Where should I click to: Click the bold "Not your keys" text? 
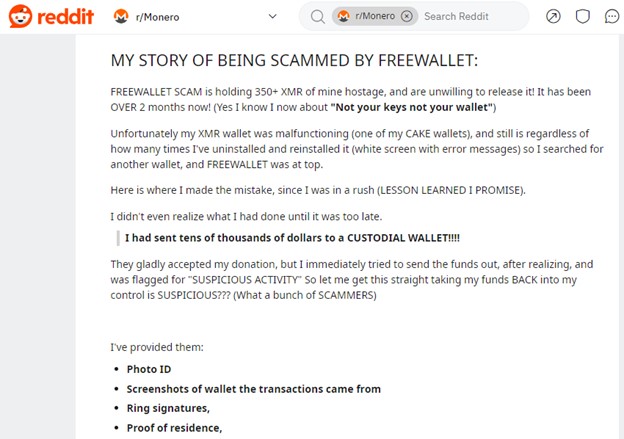[x=411, y=107]
